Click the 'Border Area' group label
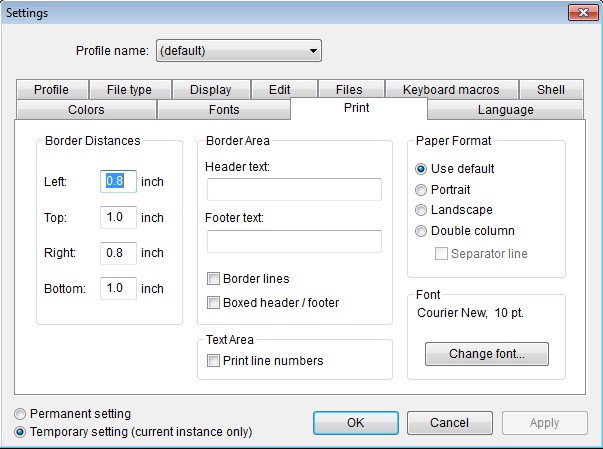 point(238,141)
